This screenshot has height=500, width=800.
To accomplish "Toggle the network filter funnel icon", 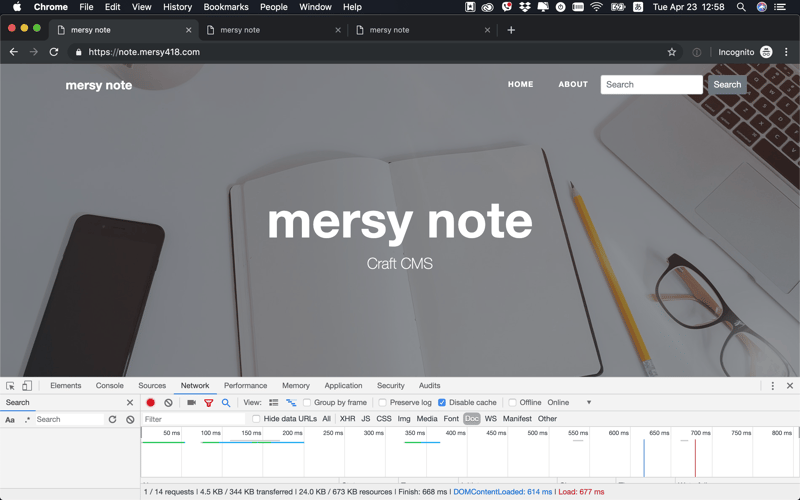I will 208,403.
